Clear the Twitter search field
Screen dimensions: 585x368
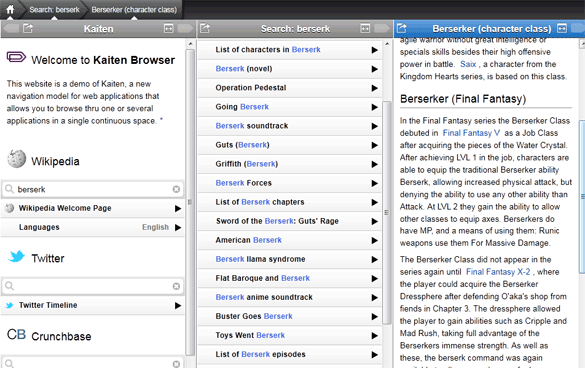click(x=176, y=286)
